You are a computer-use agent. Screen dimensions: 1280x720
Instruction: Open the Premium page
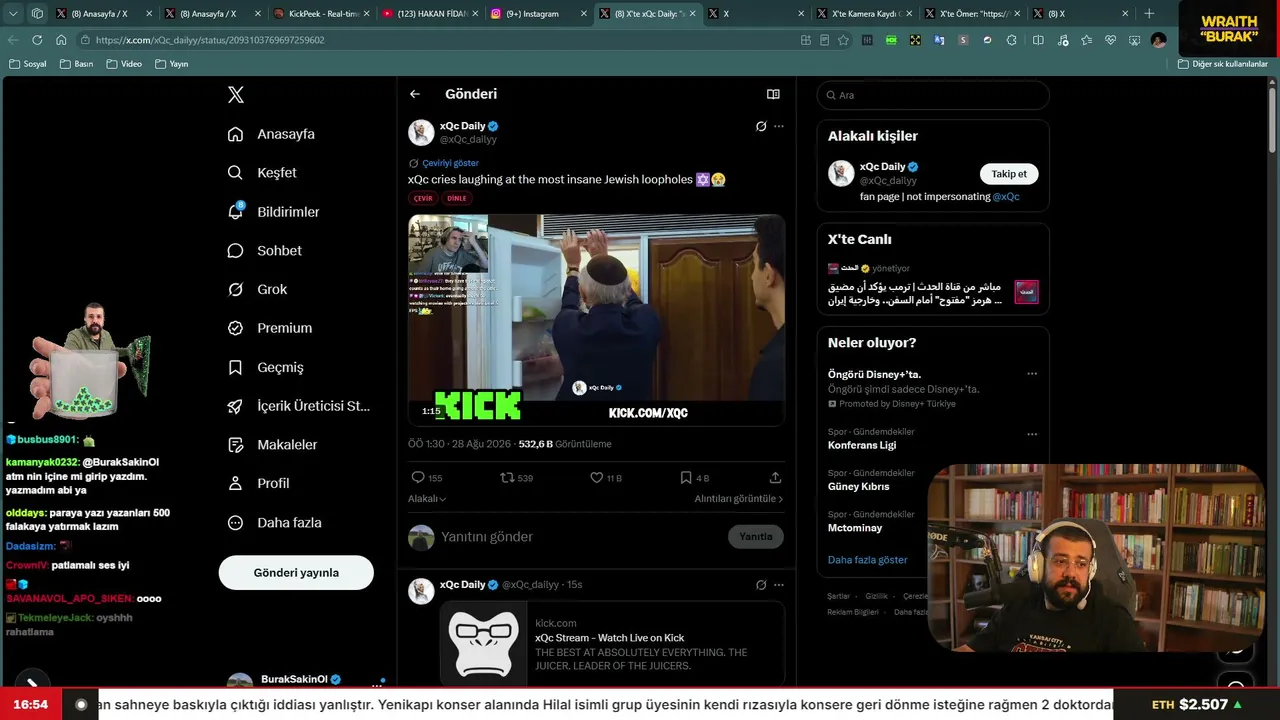269,328
